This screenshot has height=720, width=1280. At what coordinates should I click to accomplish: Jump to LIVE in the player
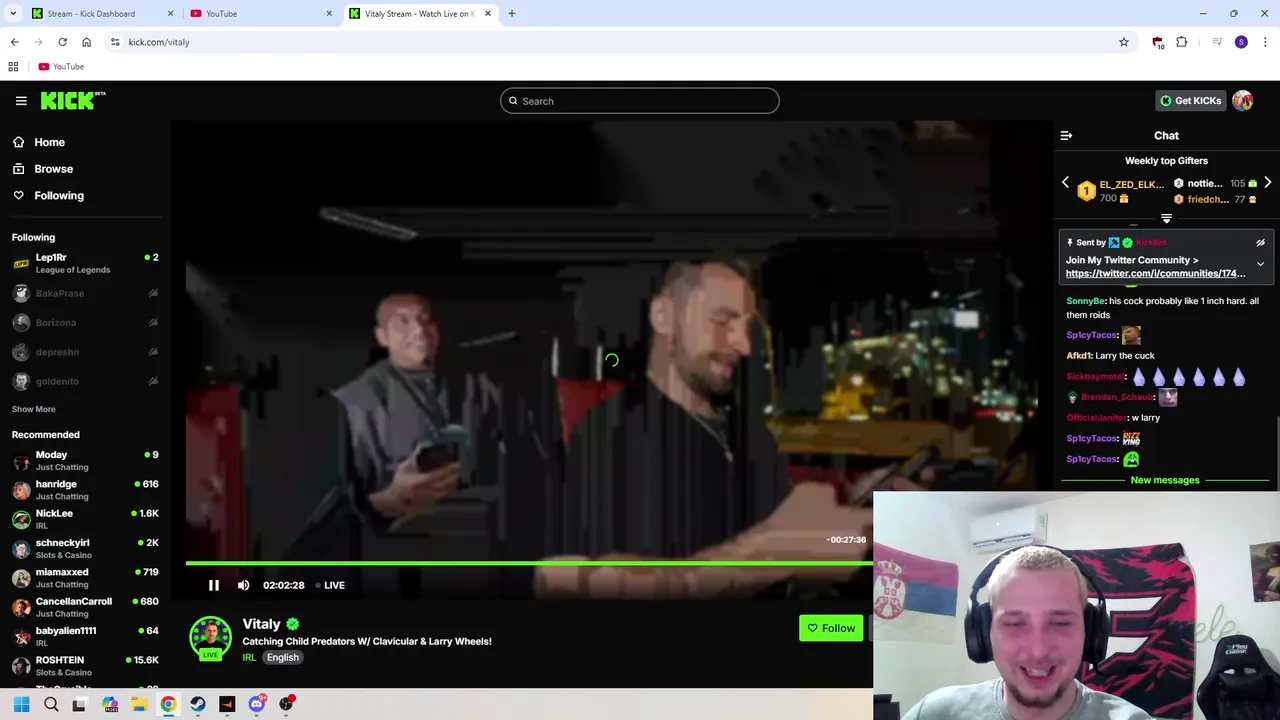[330, 585]
